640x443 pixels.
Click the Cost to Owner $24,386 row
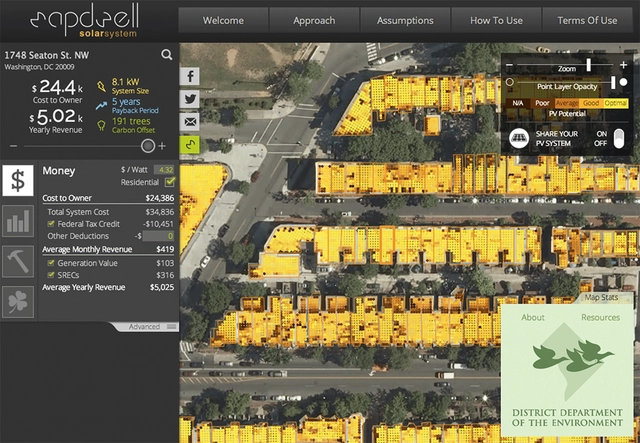click(108, 198)
